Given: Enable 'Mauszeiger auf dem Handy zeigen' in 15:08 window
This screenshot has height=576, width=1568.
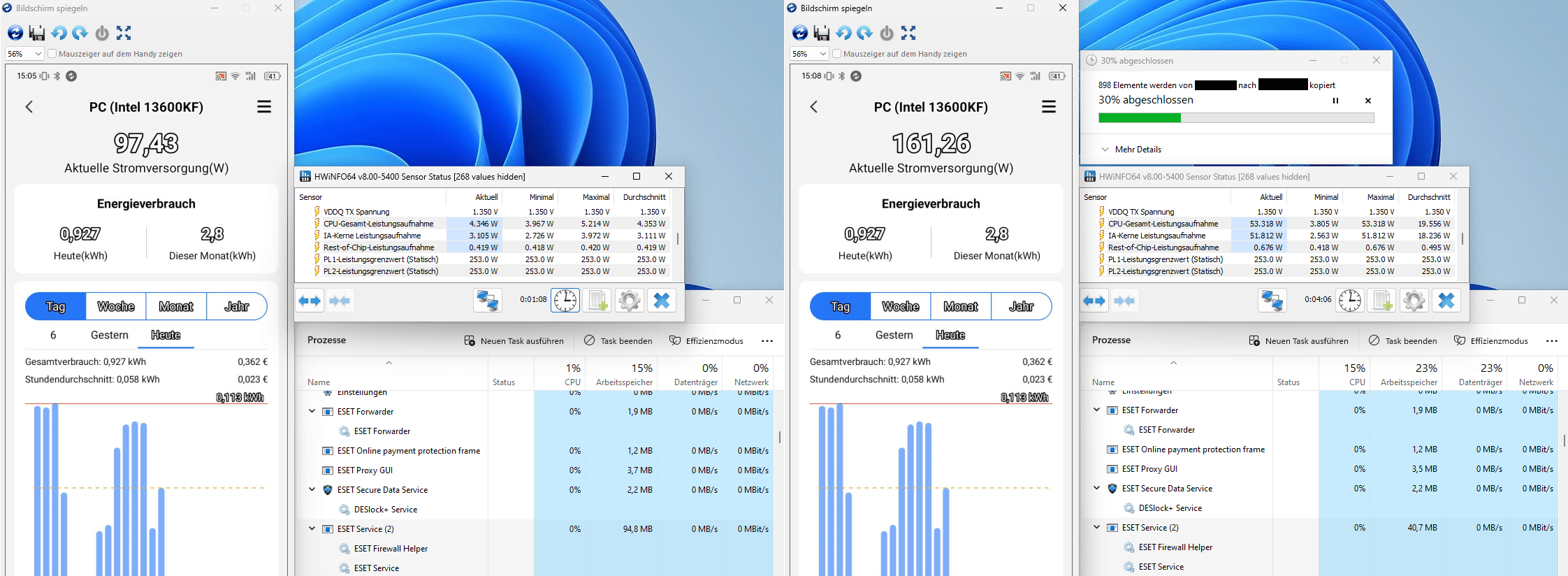Looking at the screenshot, I should (x=837, y=54).
